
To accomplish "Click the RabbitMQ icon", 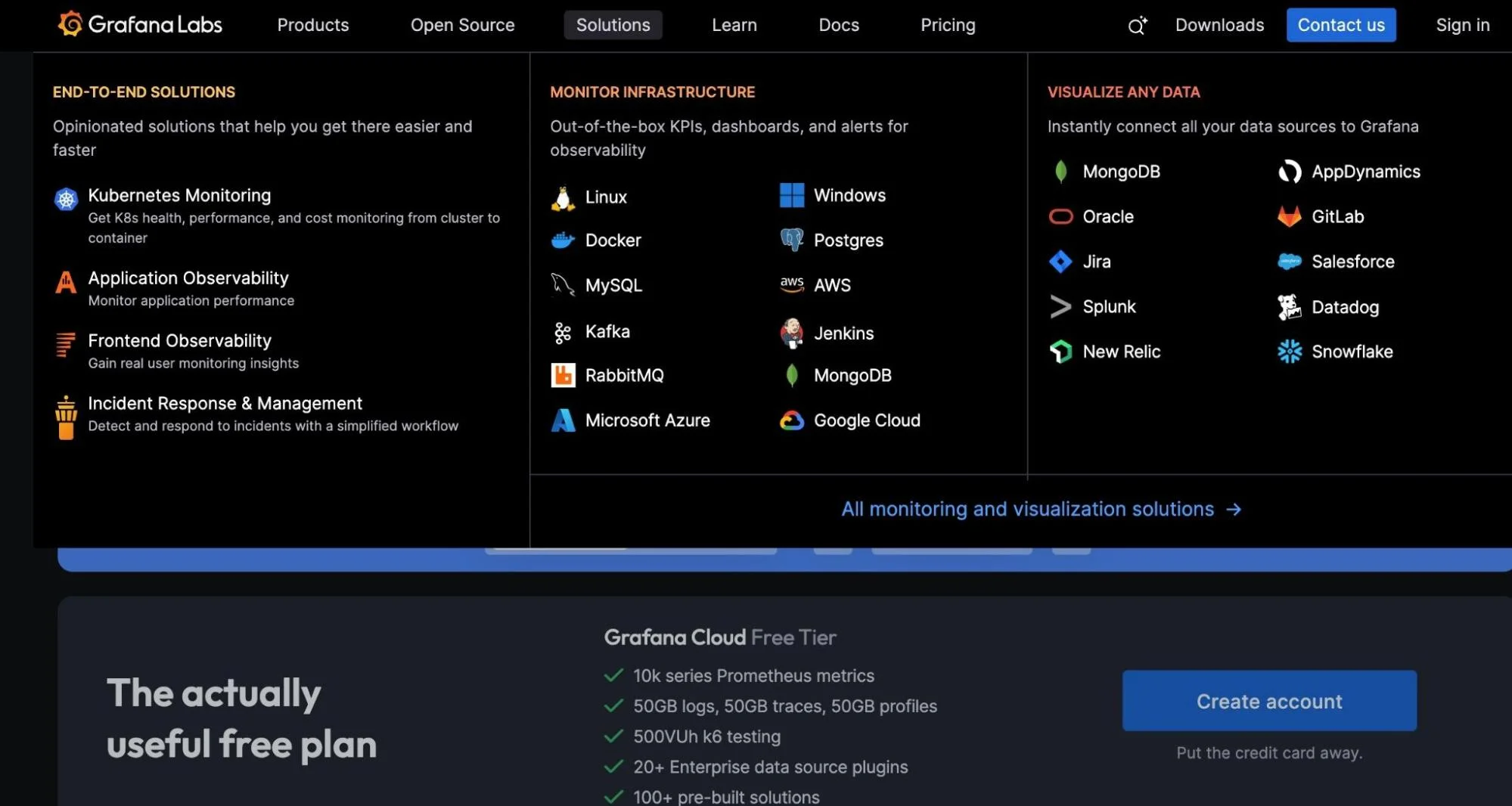I will 563,375.
